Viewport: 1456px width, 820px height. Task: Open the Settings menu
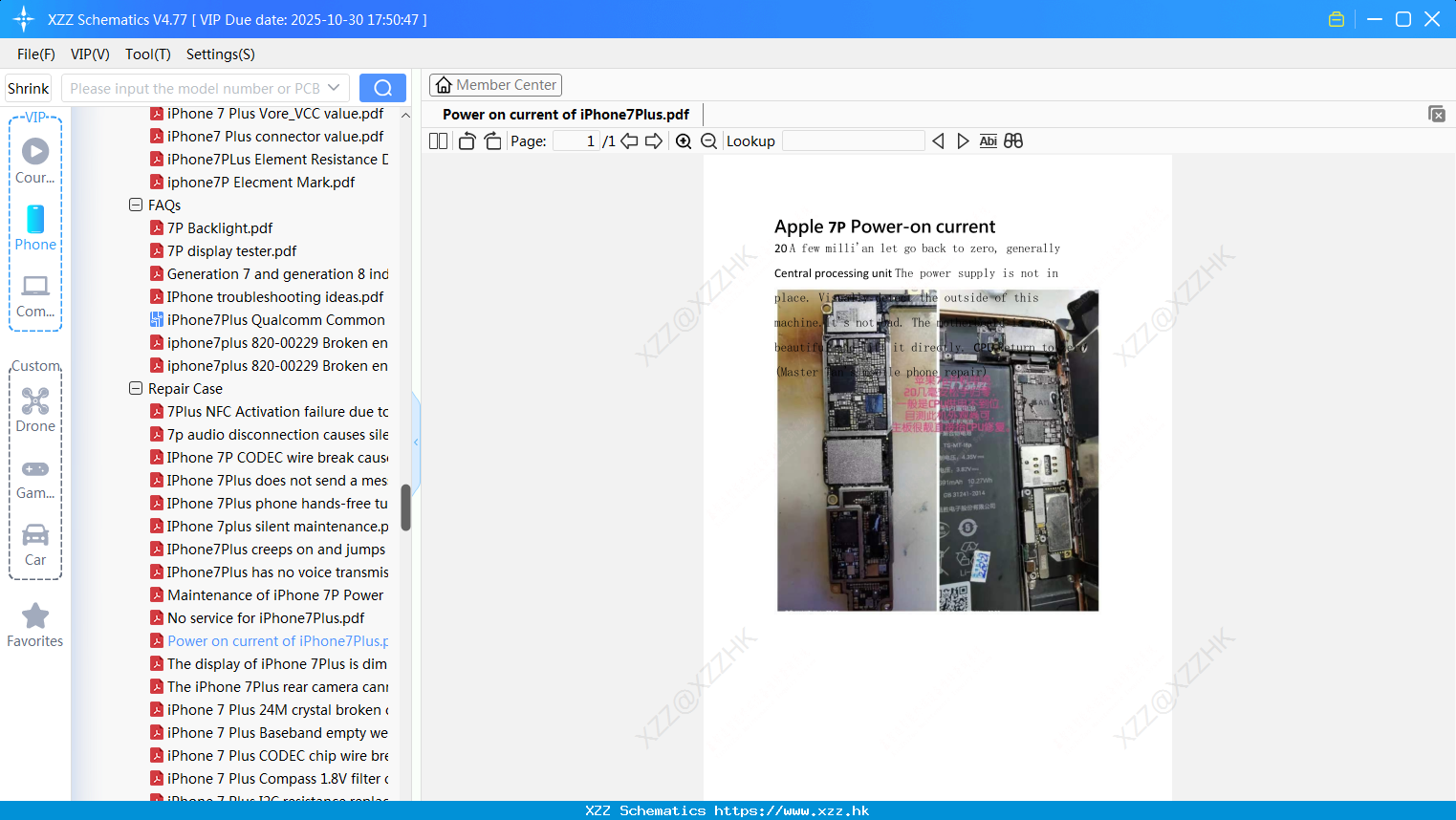point(221,54)
